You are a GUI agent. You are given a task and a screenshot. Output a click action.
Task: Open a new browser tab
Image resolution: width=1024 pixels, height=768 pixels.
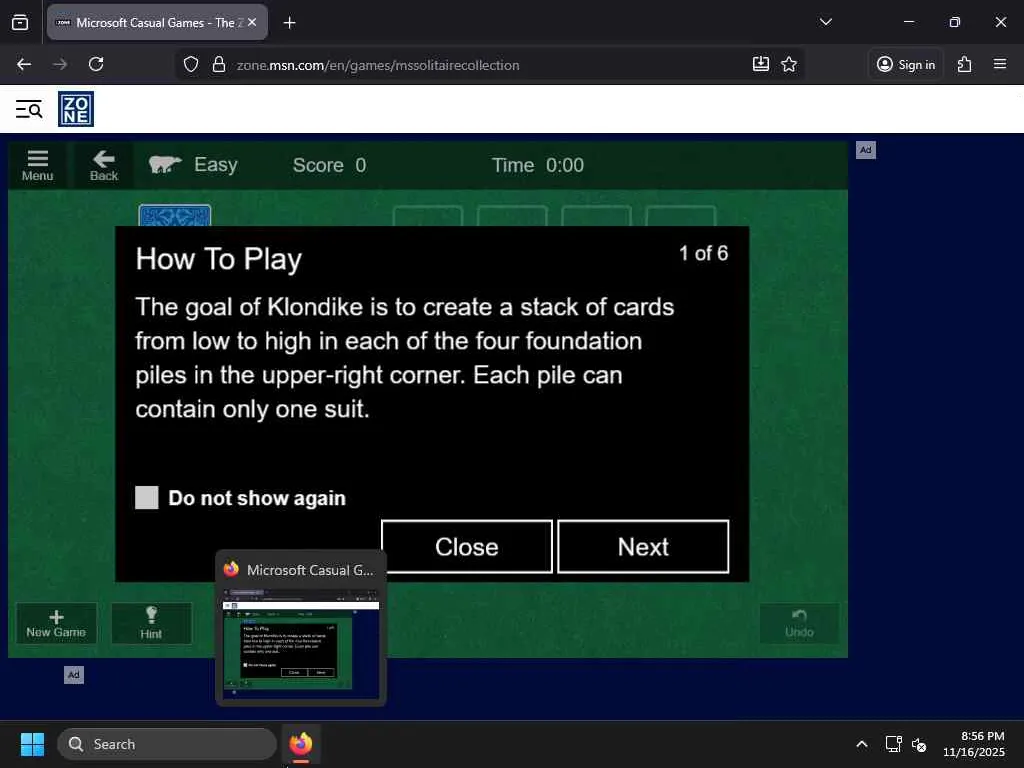click(289, 23)
